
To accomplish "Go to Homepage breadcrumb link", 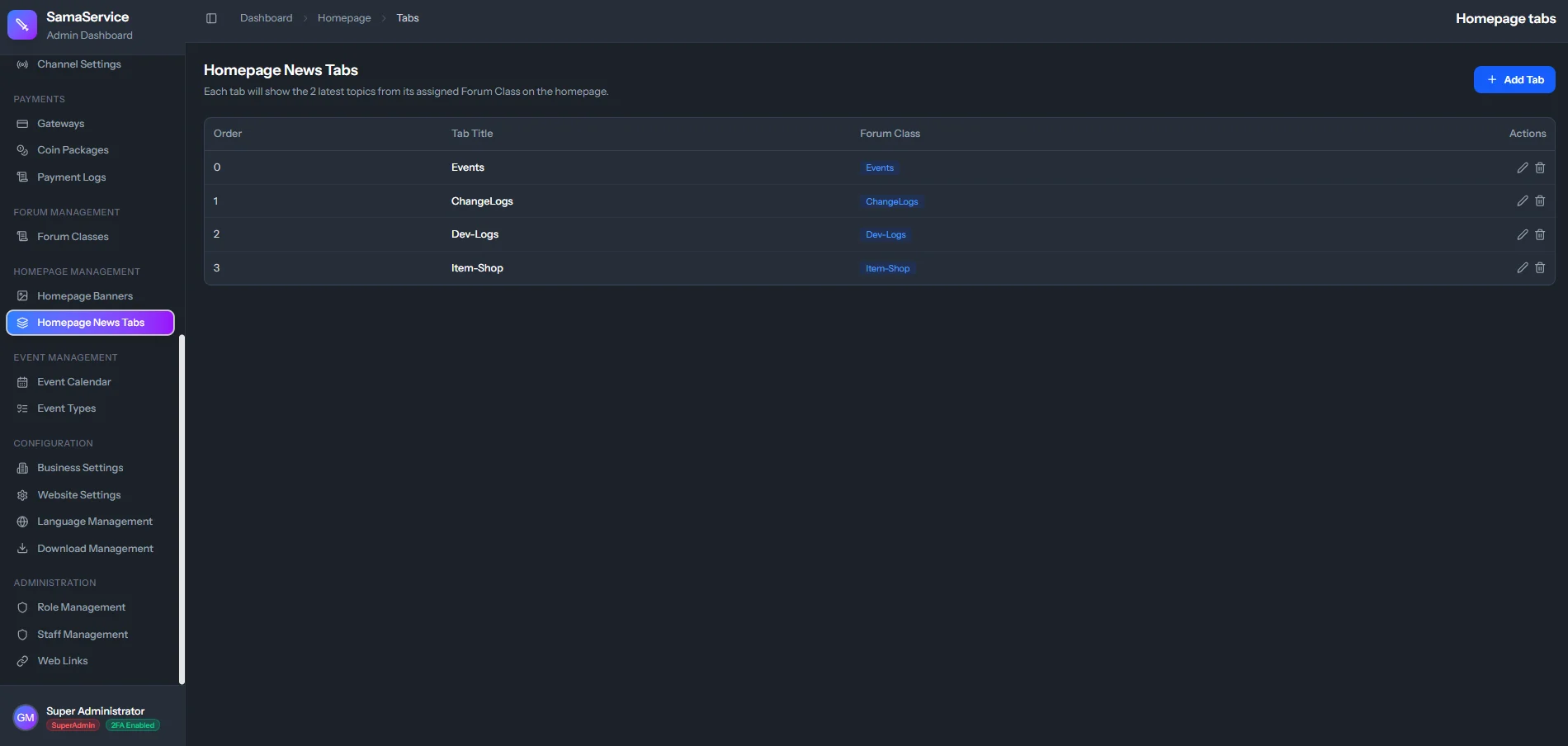I will (344, 18).
